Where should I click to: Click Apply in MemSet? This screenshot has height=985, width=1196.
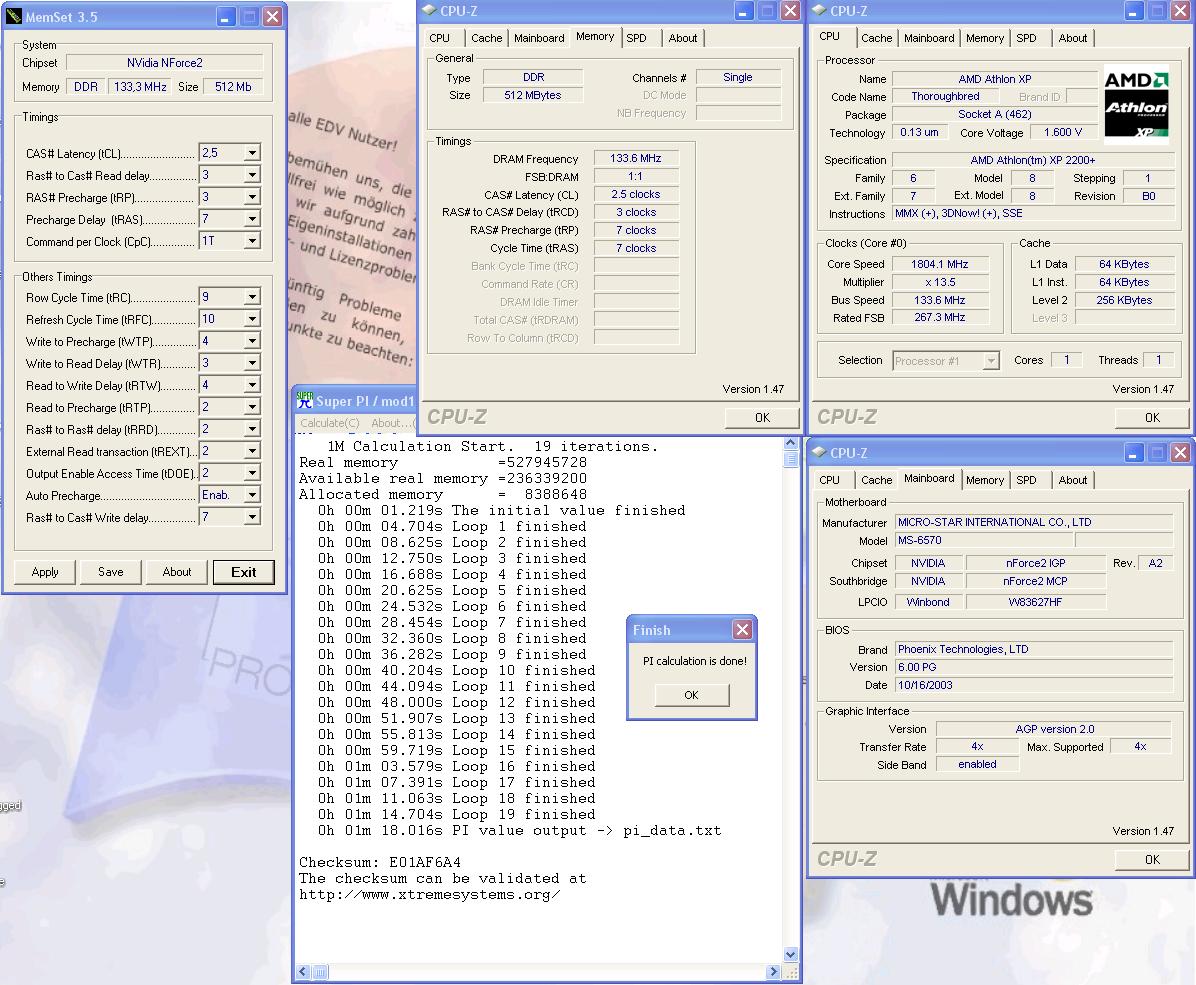45,572
